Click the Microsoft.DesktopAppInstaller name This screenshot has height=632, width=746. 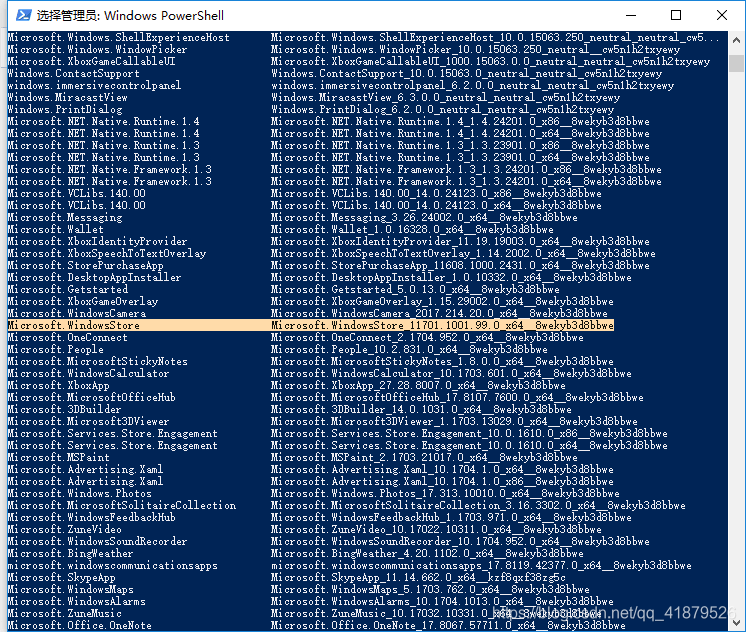[94, 277]
